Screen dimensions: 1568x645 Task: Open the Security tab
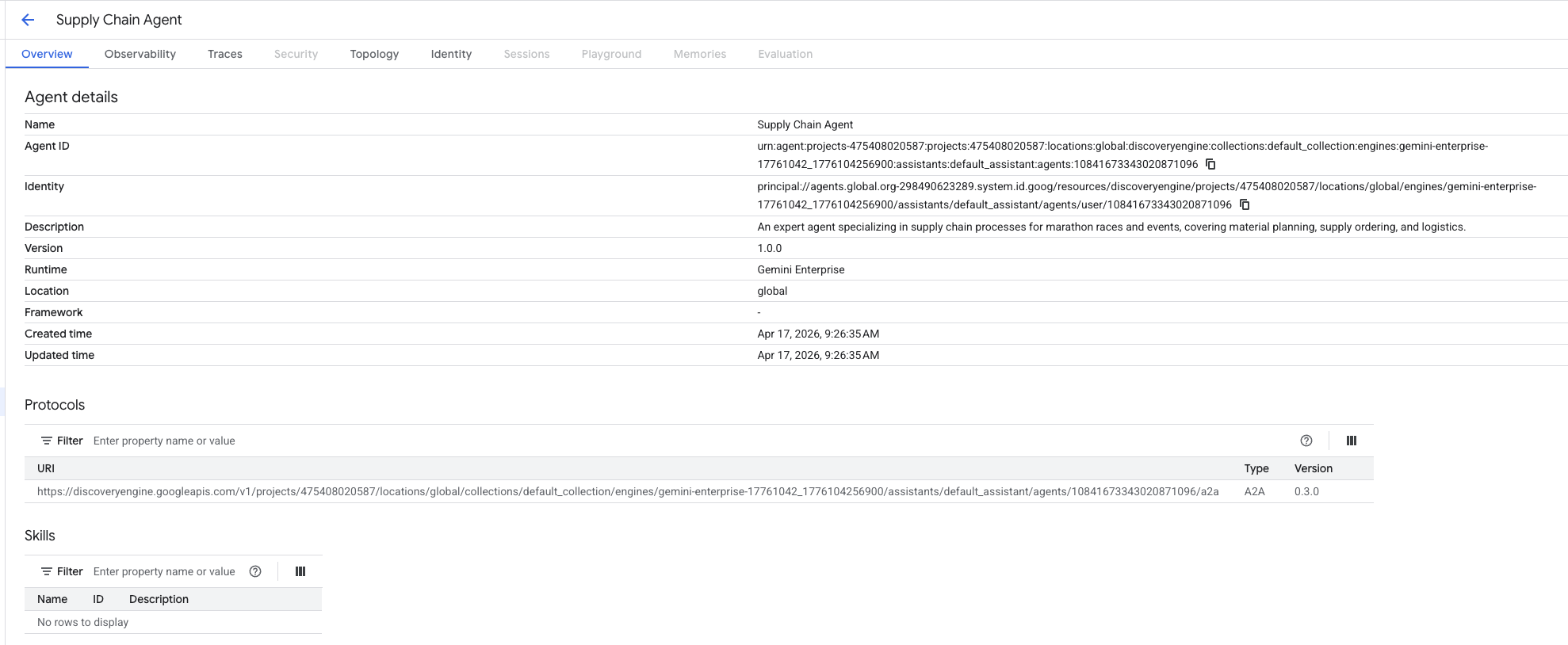296,54
